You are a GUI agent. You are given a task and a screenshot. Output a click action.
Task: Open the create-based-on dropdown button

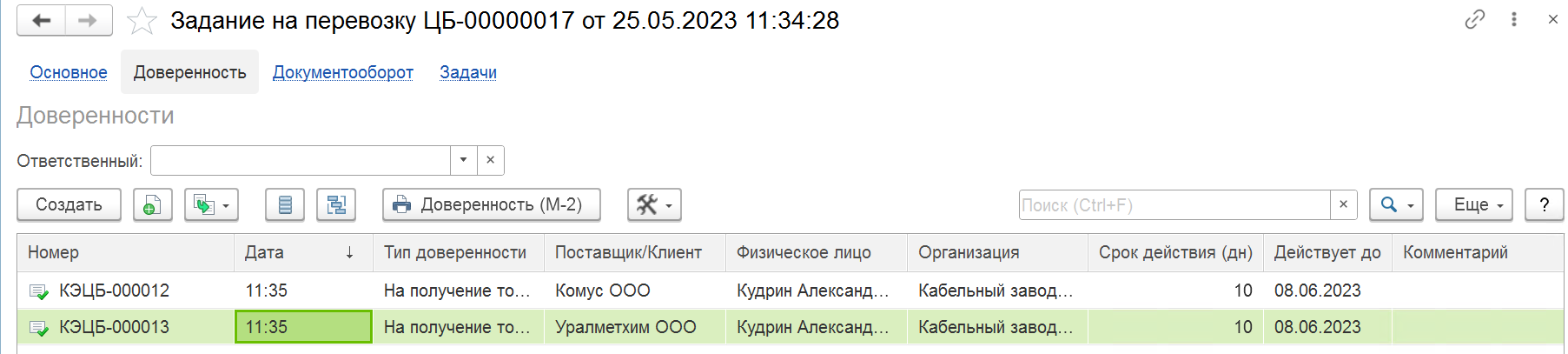(x=211, y=205)
